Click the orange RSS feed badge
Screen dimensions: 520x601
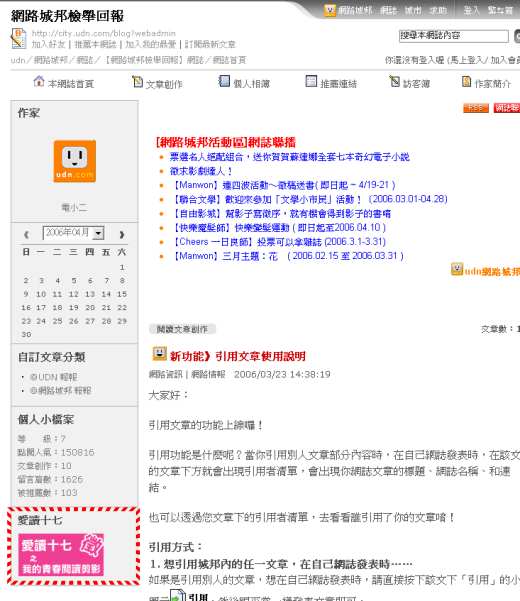click(x=476, y=108)
